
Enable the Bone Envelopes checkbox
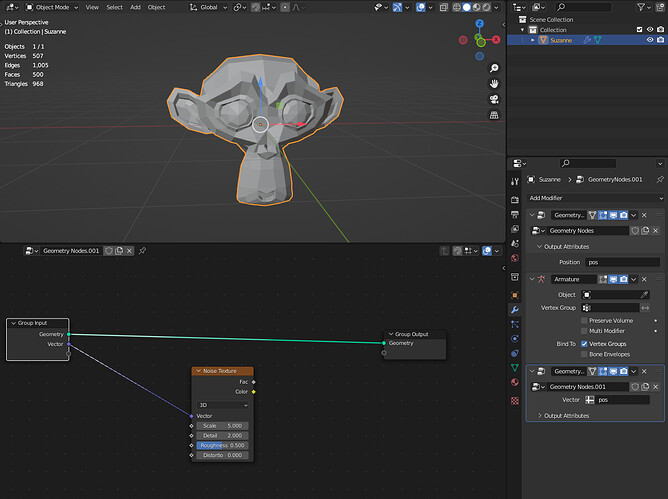584,354
